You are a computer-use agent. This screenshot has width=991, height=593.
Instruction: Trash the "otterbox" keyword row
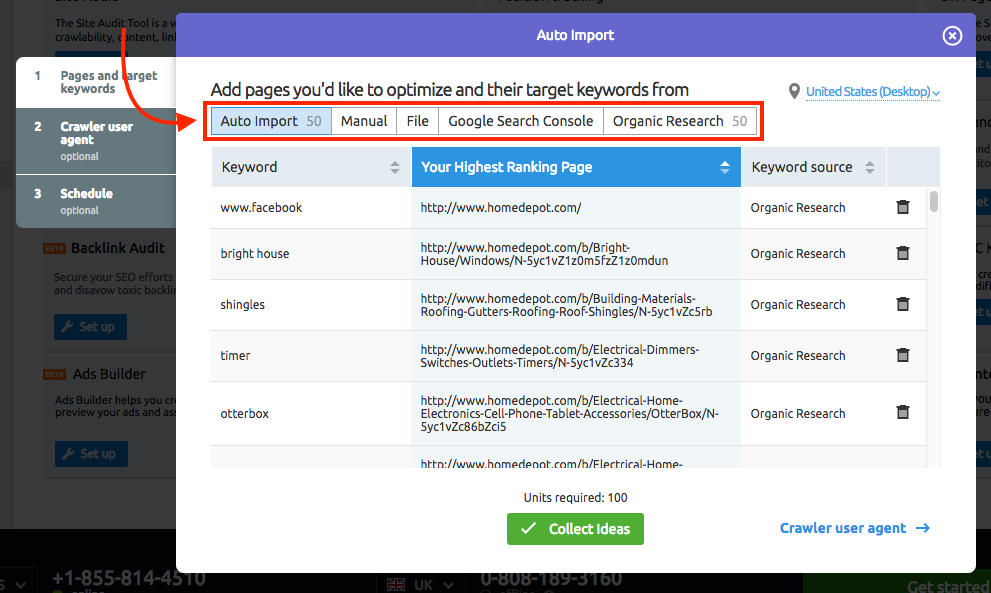click(x=903, y=412)
